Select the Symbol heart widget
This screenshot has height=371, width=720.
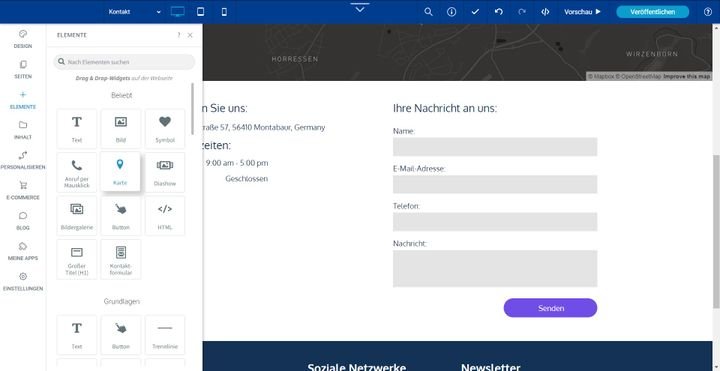pos(165,129)
